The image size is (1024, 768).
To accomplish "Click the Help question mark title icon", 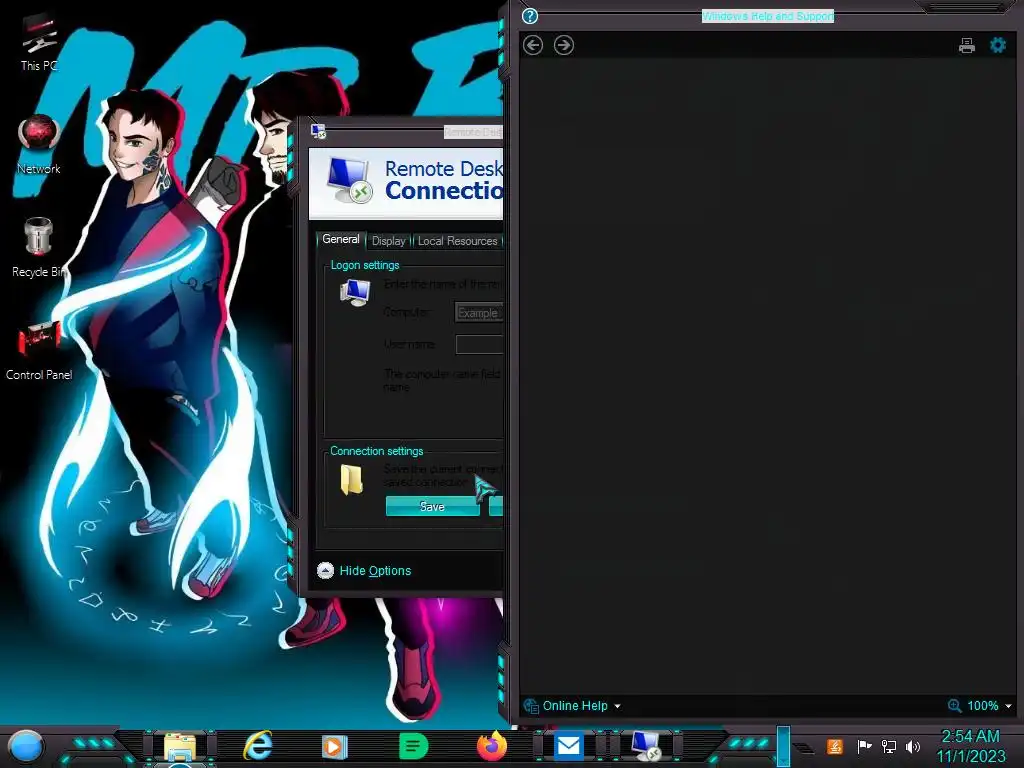I will [530, 16].
